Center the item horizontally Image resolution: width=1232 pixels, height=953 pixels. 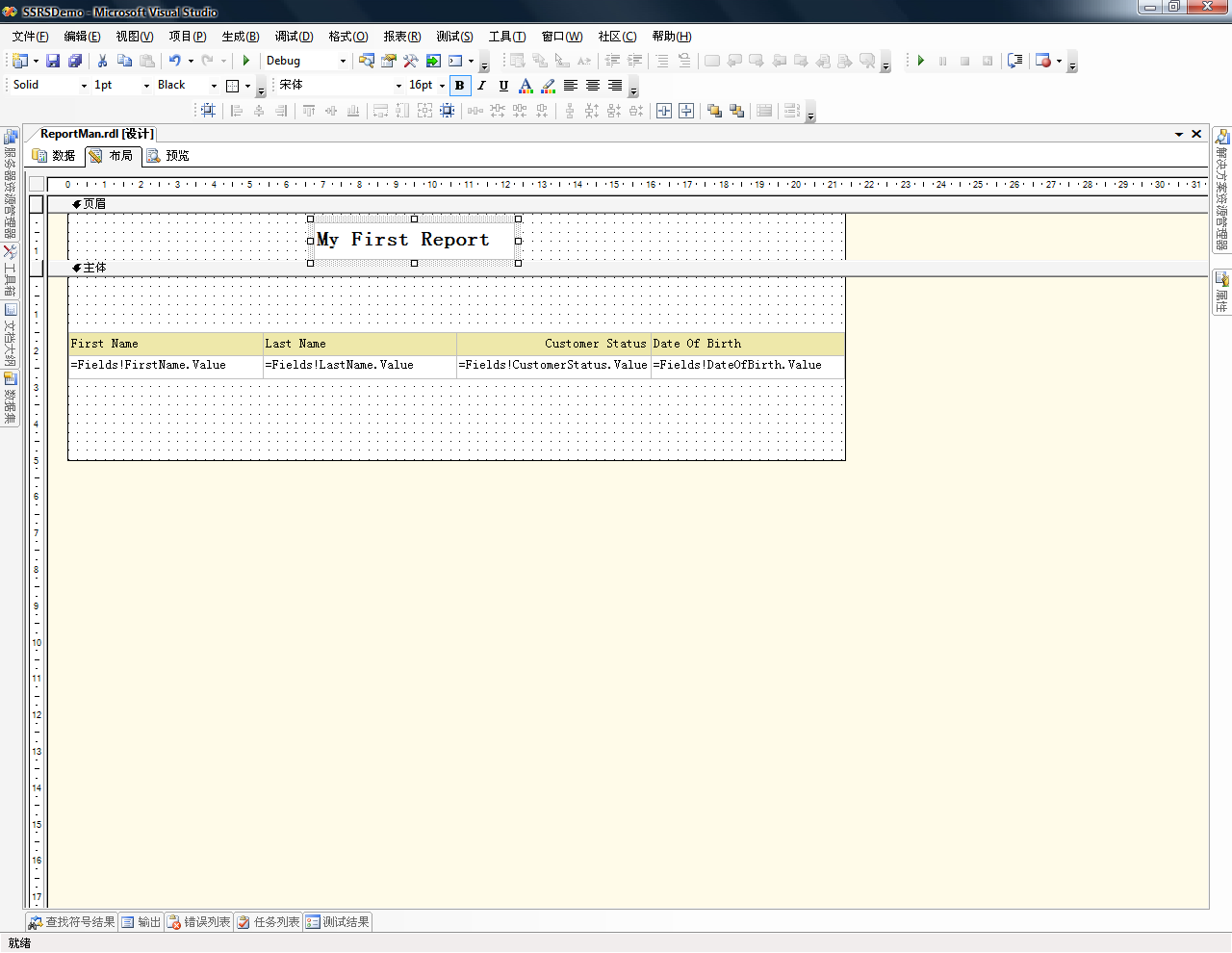(x=664, y=111)
